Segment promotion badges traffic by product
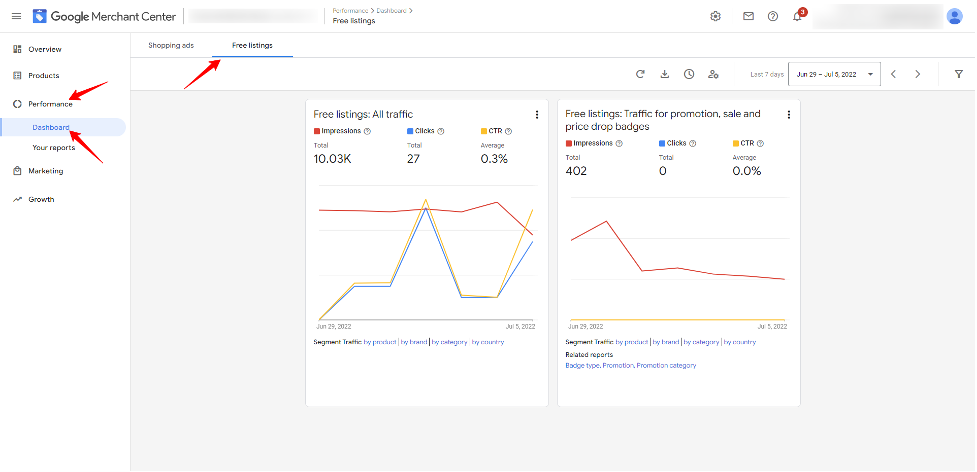Screen dimensions: 977x472 pos(632,342)
